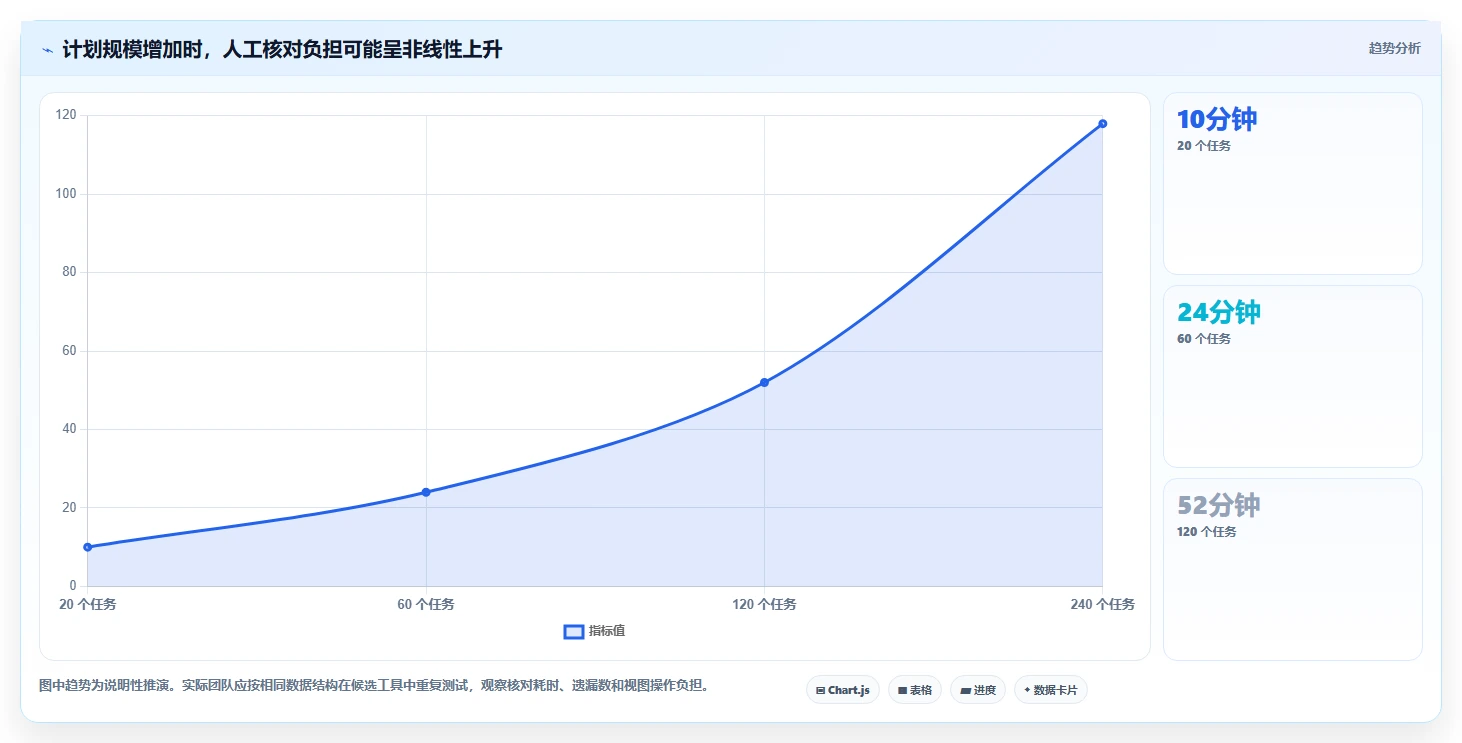Click the x-axis label 240 个任务
This screenshot has width=1462, height=743.
(1102, 604)
